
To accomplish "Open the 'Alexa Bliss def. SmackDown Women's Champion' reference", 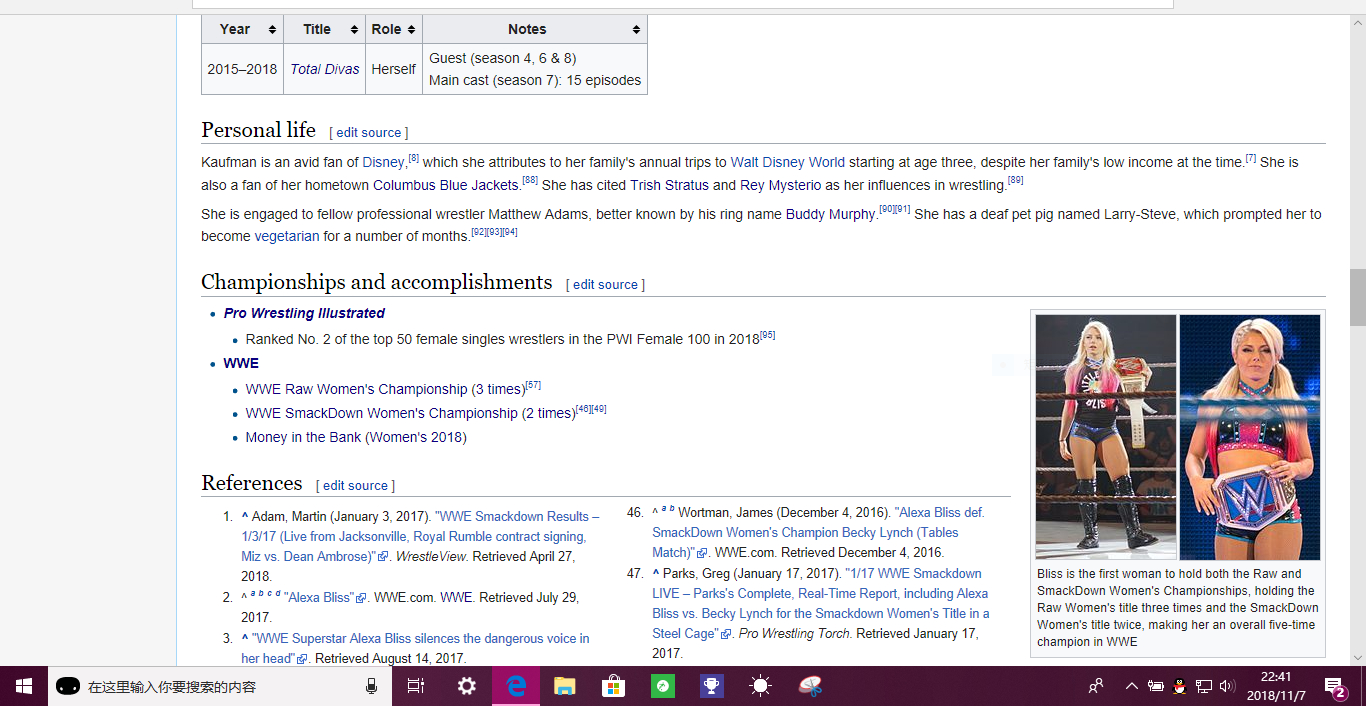I will coord(818,532).
